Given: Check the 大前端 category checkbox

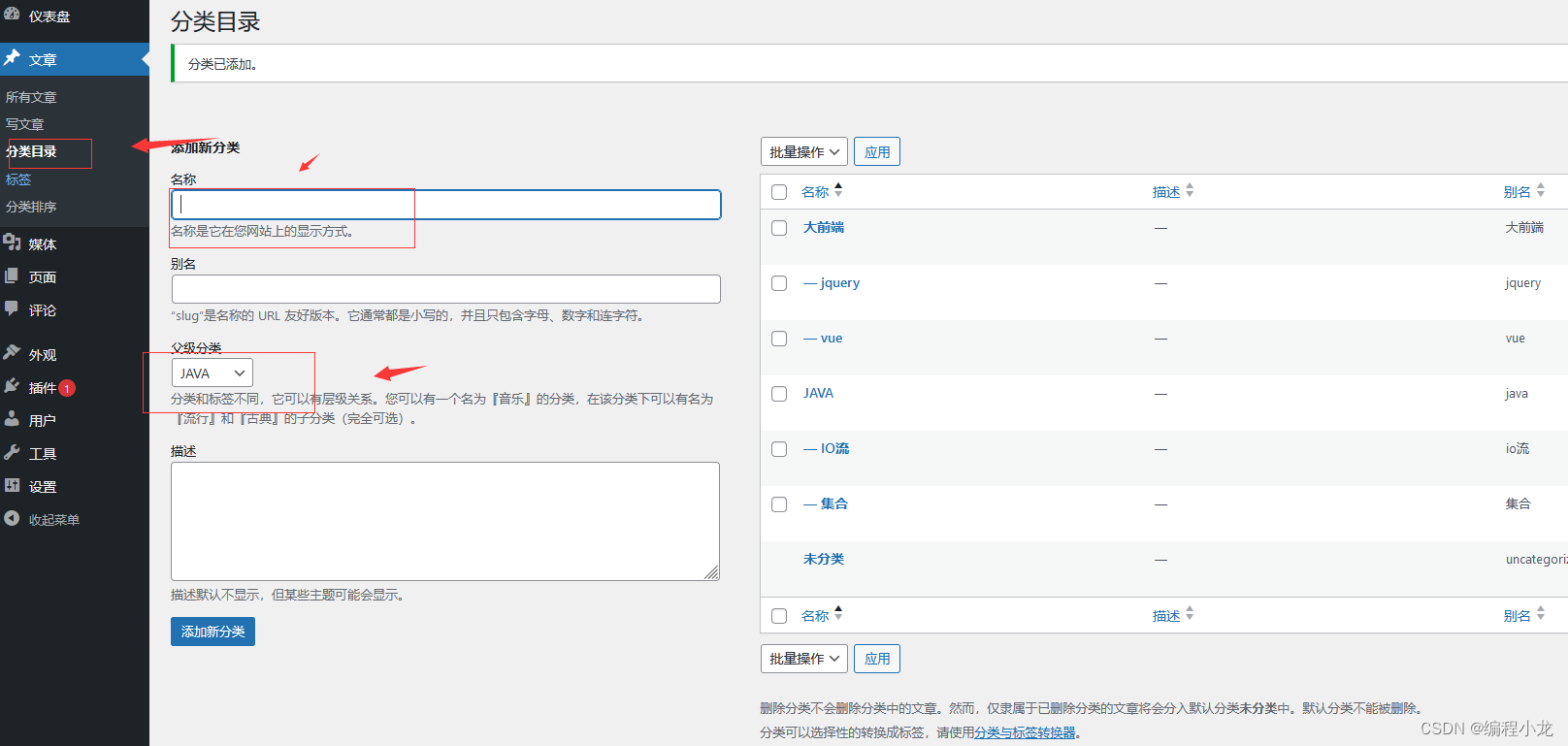Looking at the screenshot, I should pos(779,228).
